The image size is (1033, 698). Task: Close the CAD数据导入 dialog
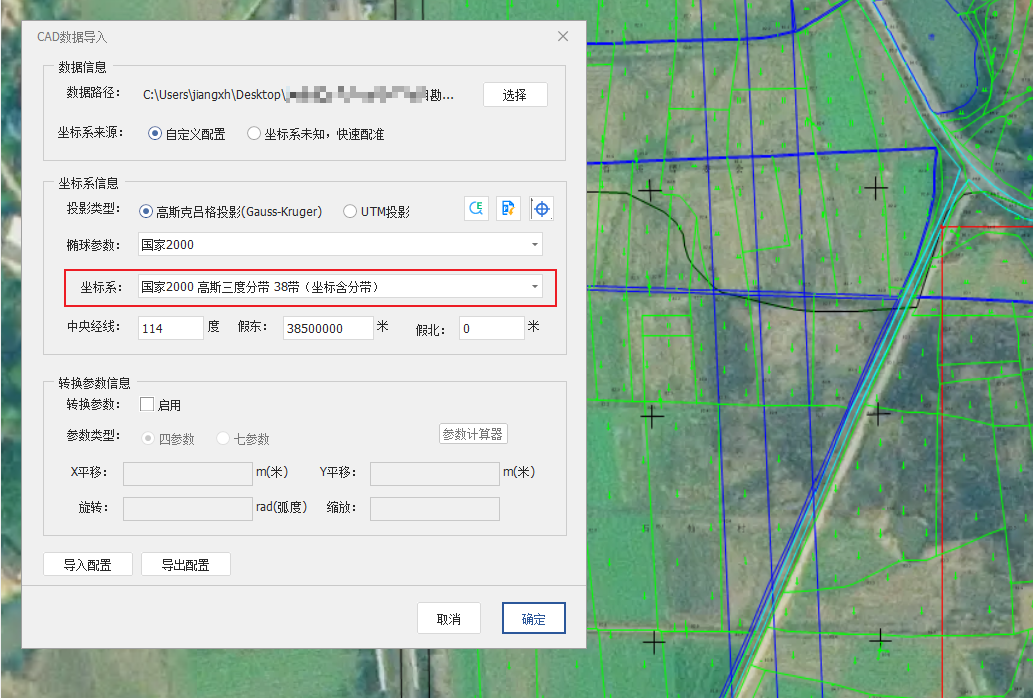point(563,36)
